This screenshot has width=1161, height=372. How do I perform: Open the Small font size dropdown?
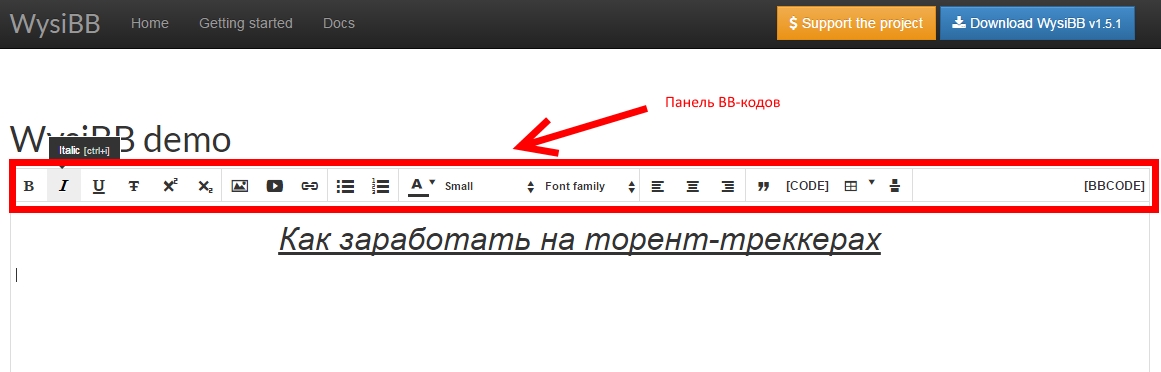point(489,187)
